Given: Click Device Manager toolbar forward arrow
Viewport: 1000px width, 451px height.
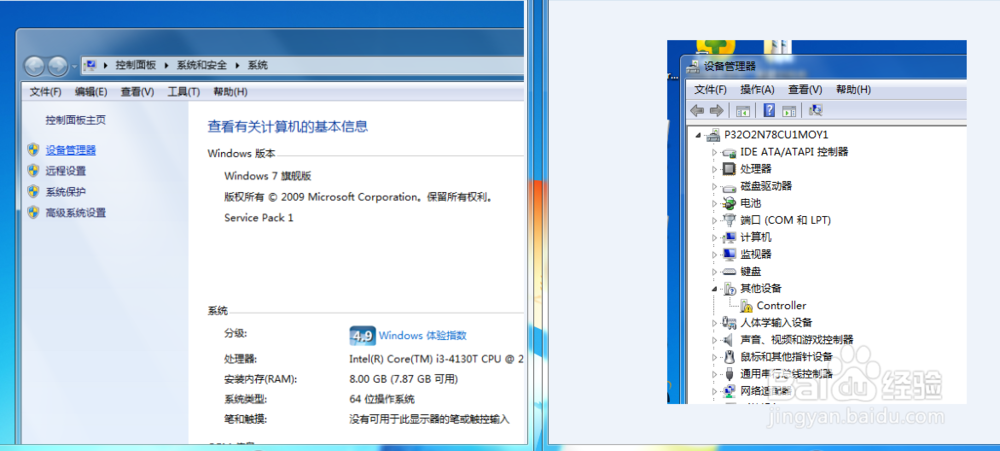Looking at the screenshot, I should point(717,111).
